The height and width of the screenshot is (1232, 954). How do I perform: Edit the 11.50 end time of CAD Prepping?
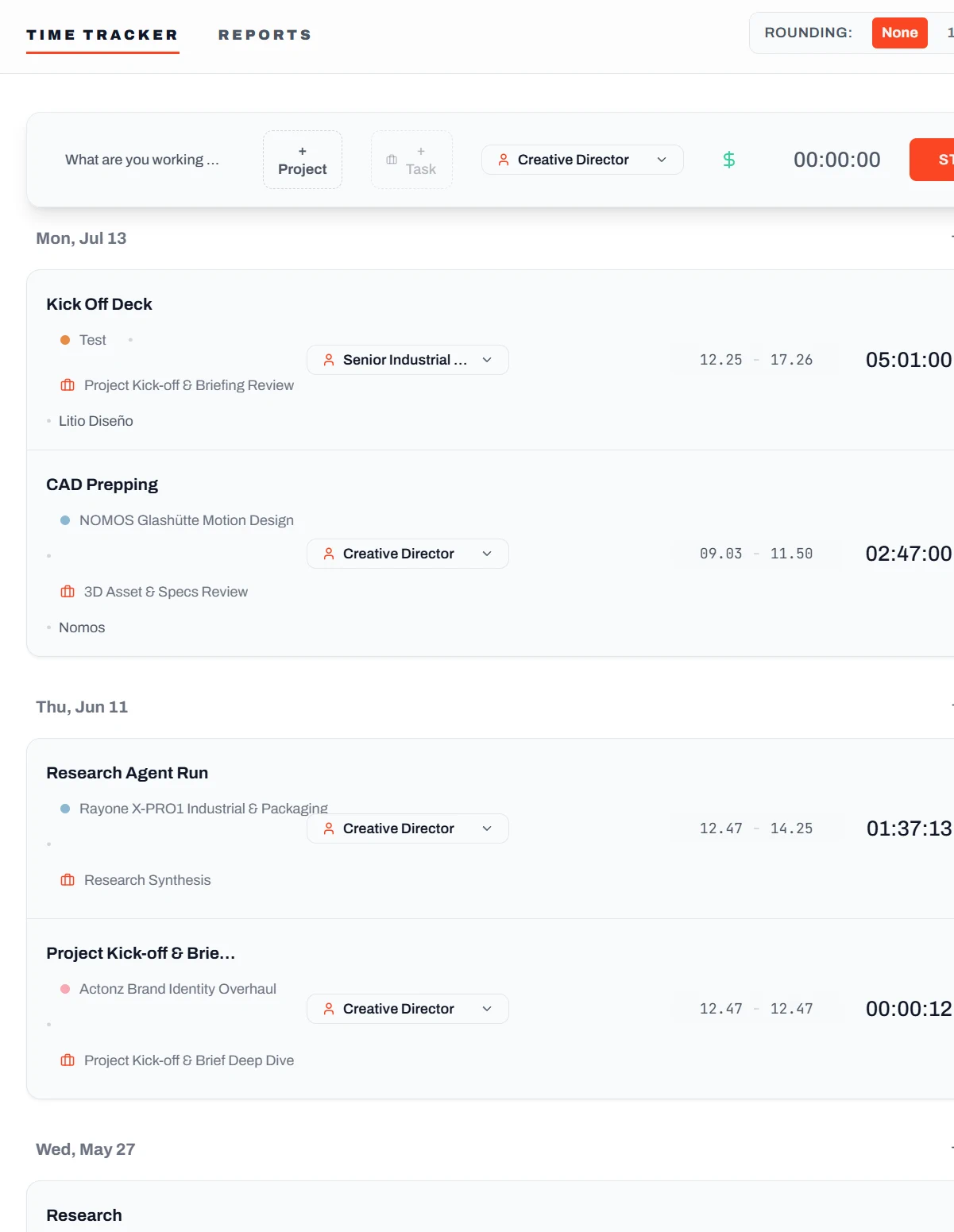coord(792,554)
